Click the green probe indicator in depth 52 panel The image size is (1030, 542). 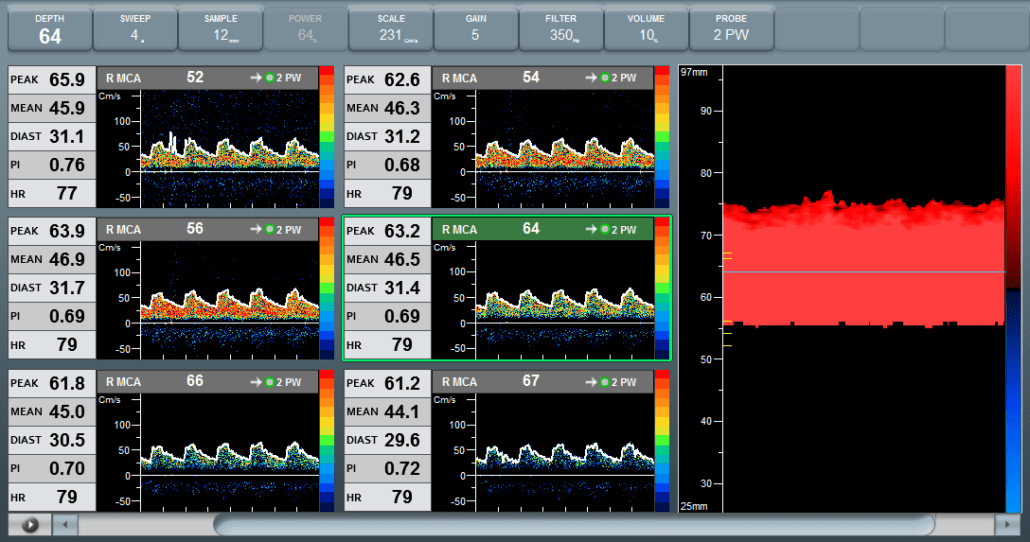269,78
